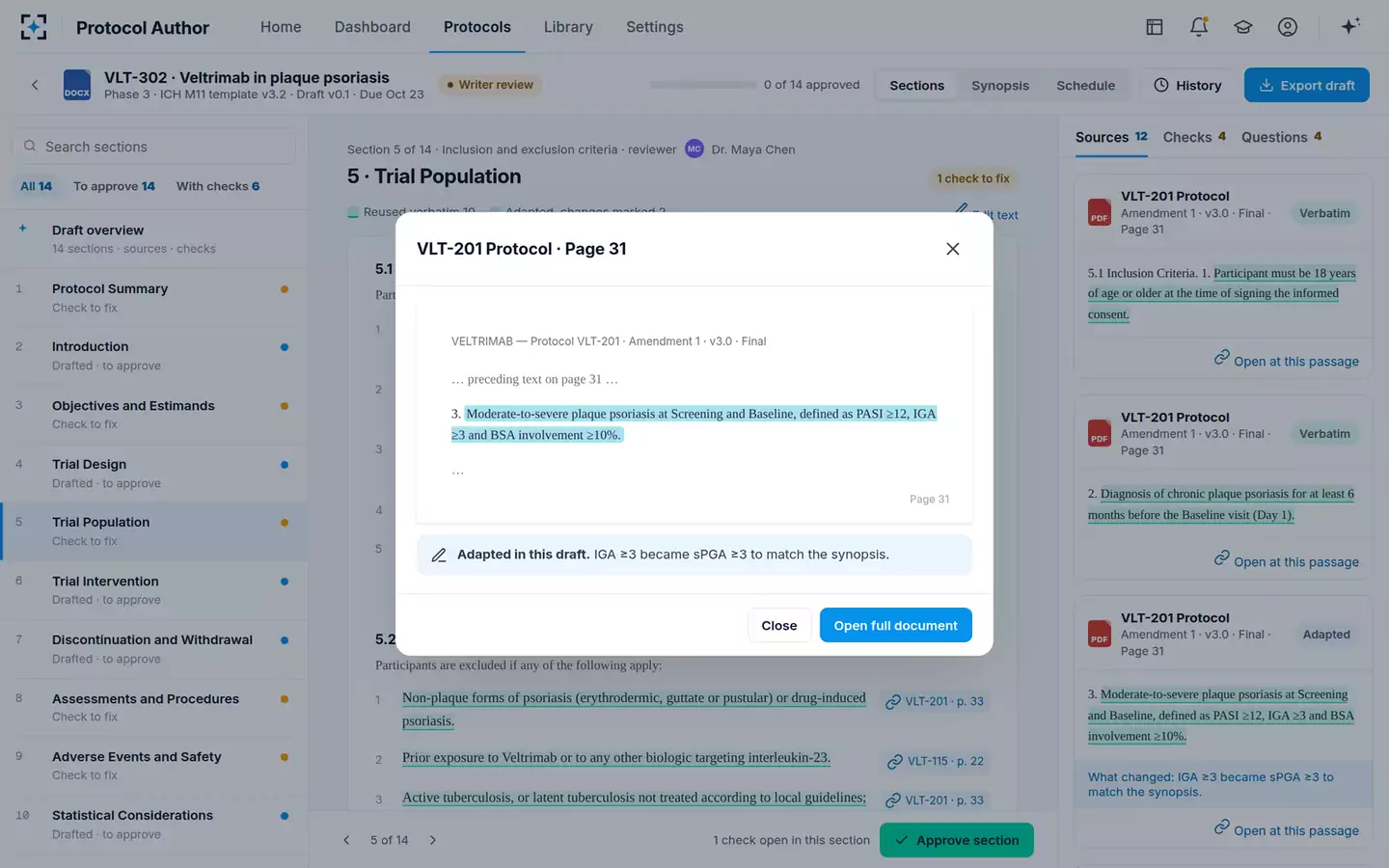Image resolution: width=1389 pixels, height=868 pixels.
Task: Click the Protocol Author logo icon
Action: pyautogui.click(x=34, y=27)
